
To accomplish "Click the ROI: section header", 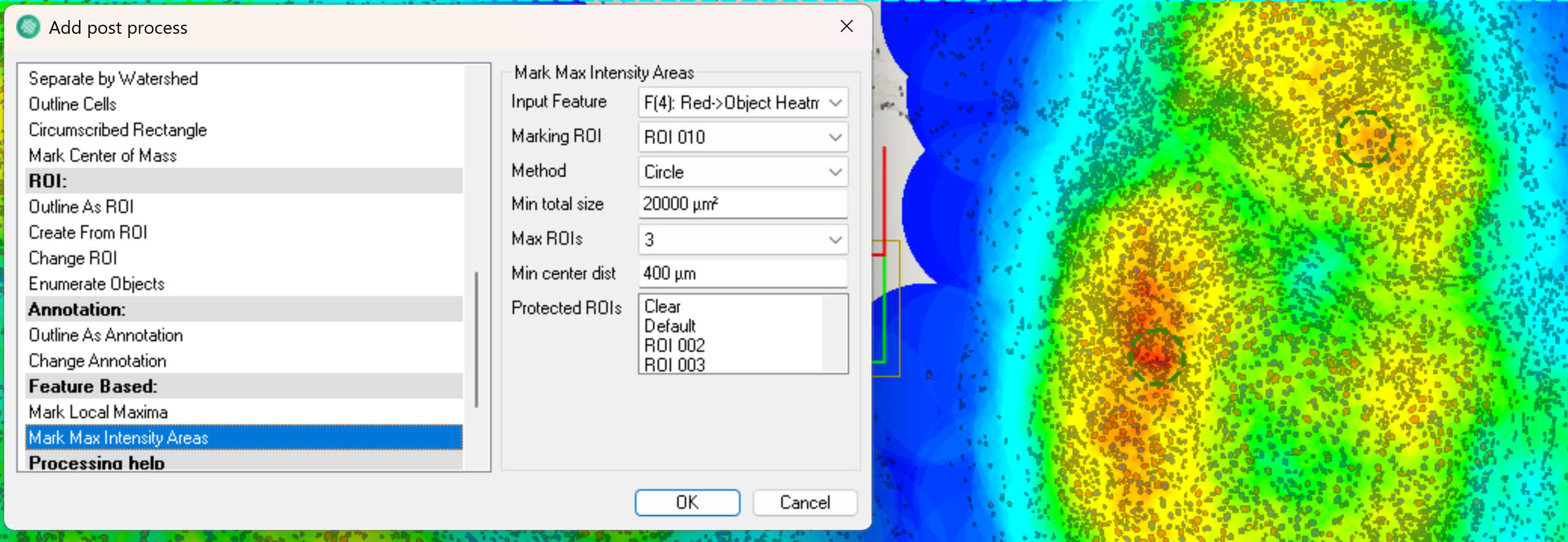I will (x=244, y=181).
